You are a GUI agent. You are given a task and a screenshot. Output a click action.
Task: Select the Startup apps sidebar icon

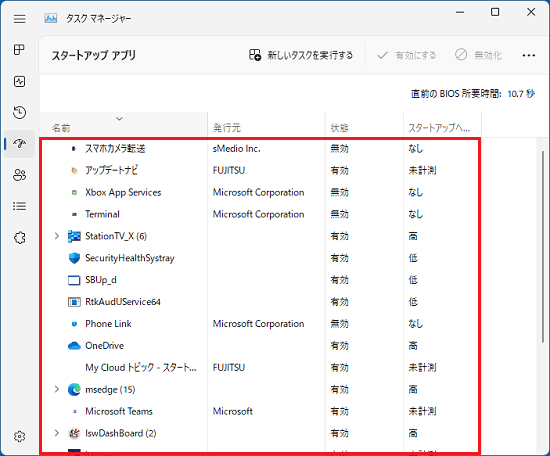pyautogui.click(x=20, y=143)
